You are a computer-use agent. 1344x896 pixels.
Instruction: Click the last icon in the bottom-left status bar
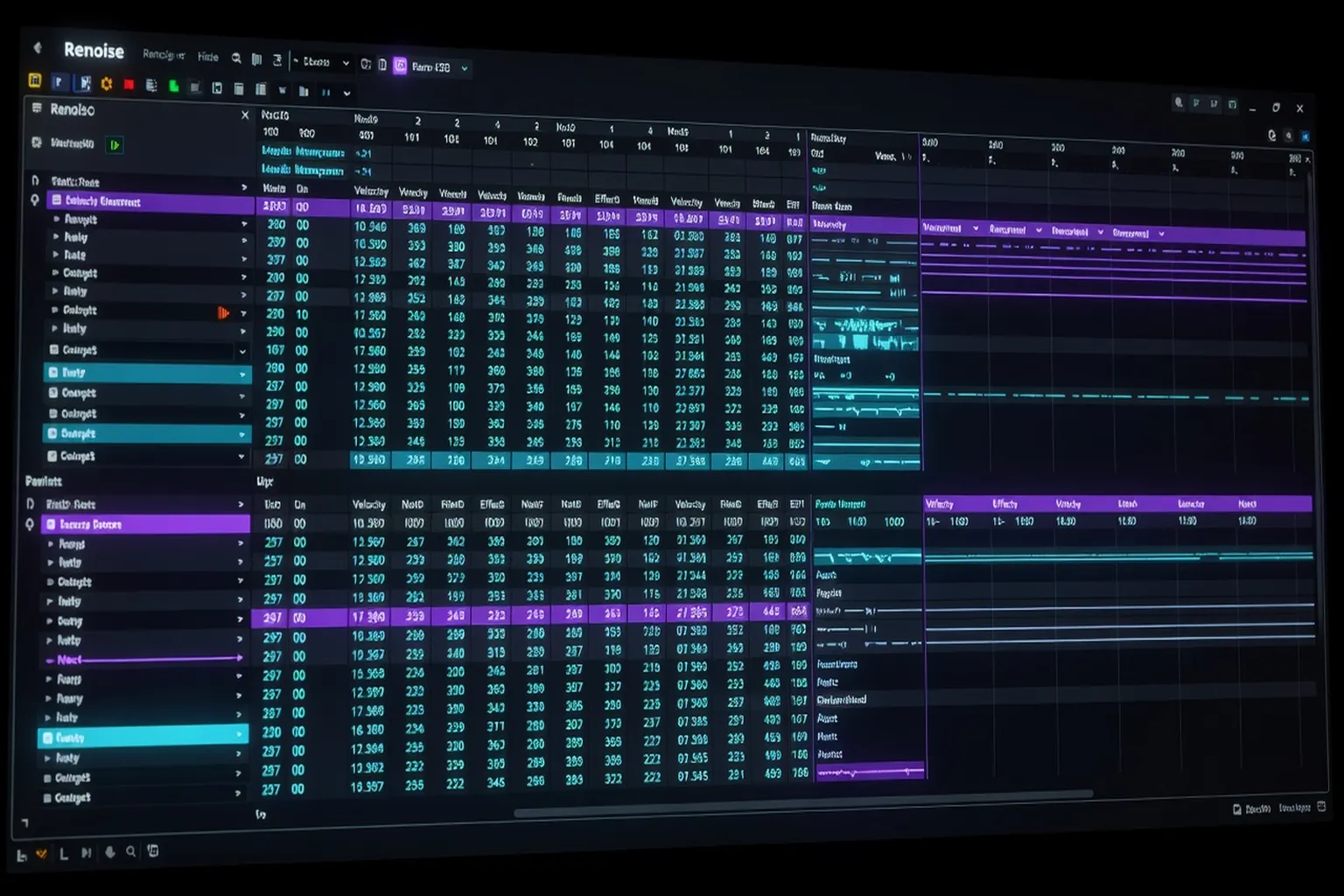point(153,850)
